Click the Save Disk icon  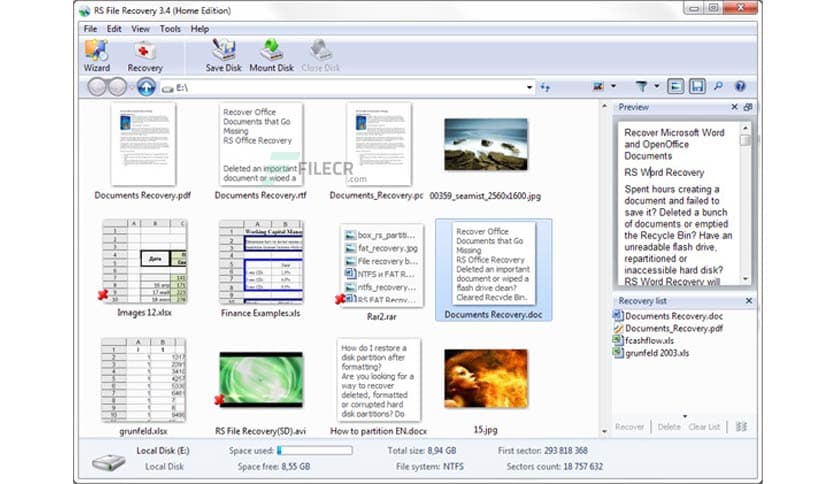click(x=224, y=55)
